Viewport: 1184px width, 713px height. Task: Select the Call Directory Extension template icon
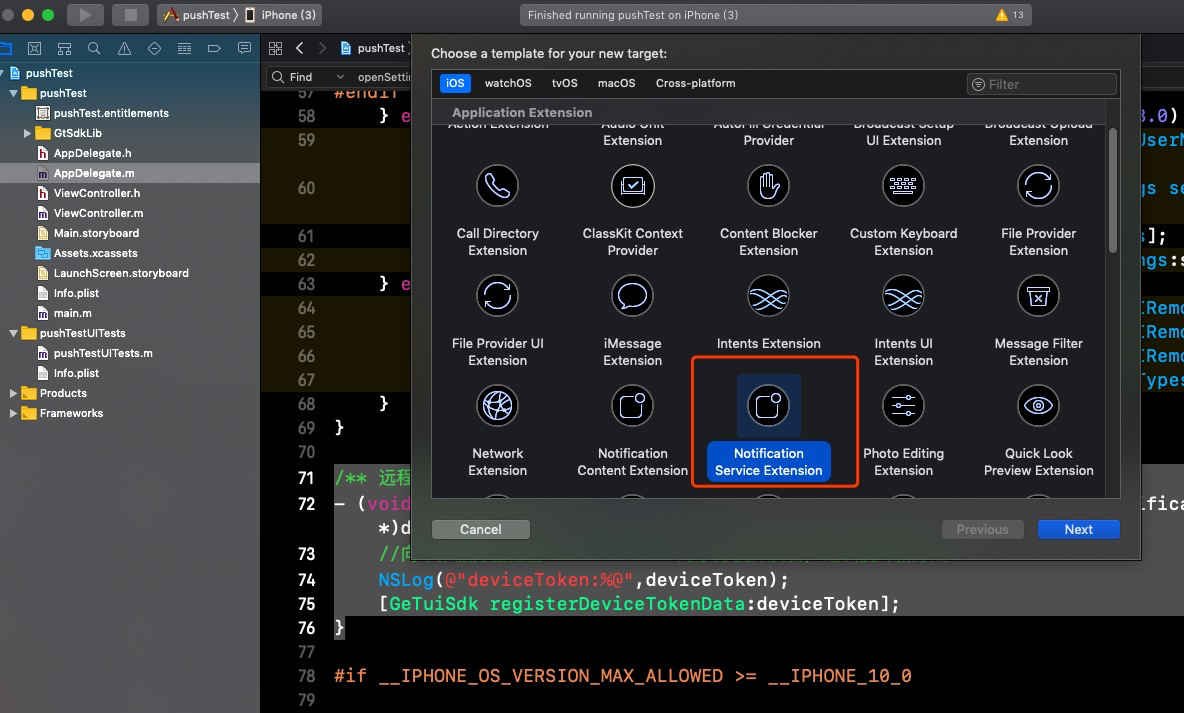click(x=497, y=185)
